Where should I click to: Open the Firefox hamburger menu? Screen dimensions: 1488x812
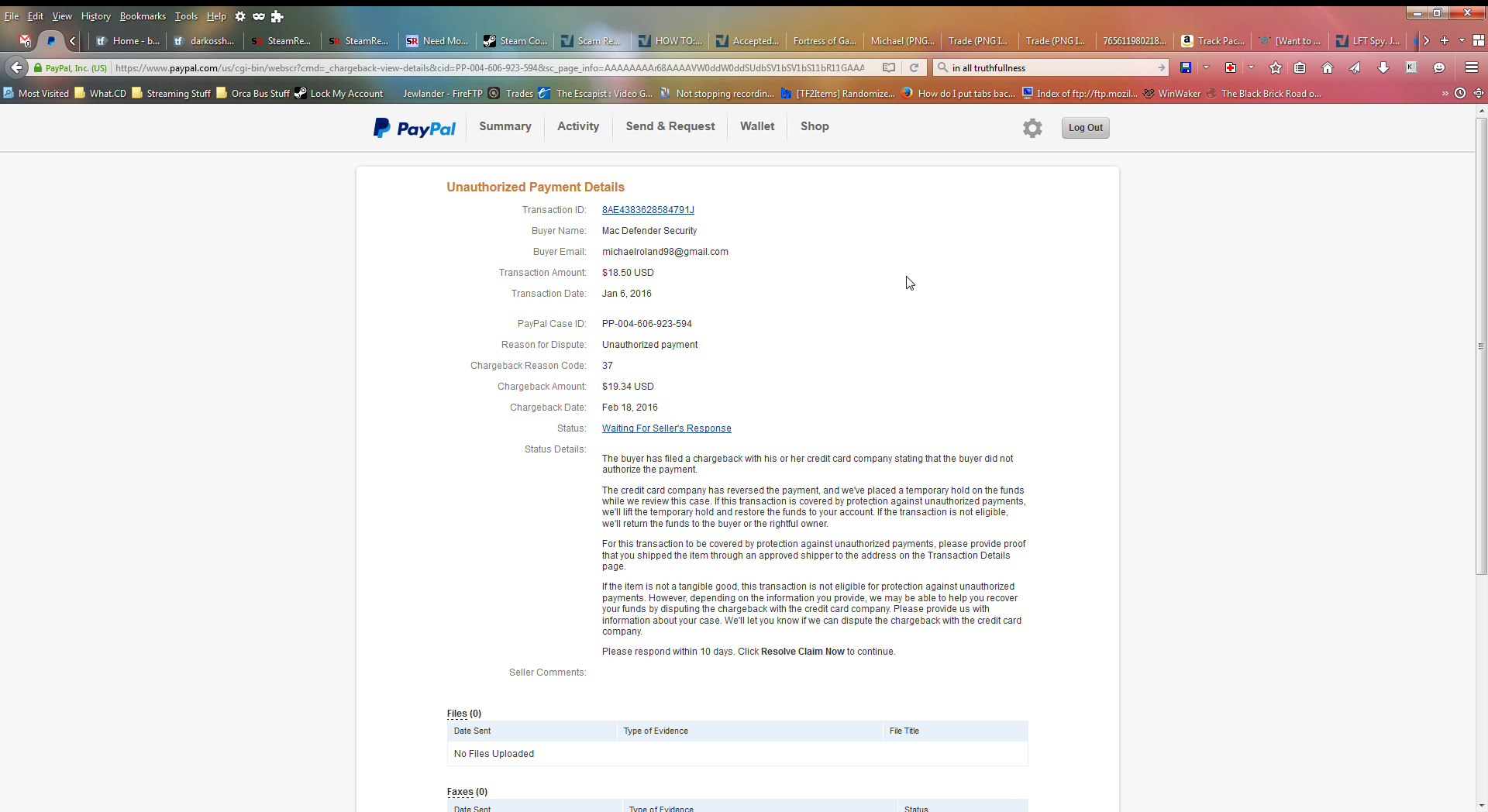(1471, 68)
